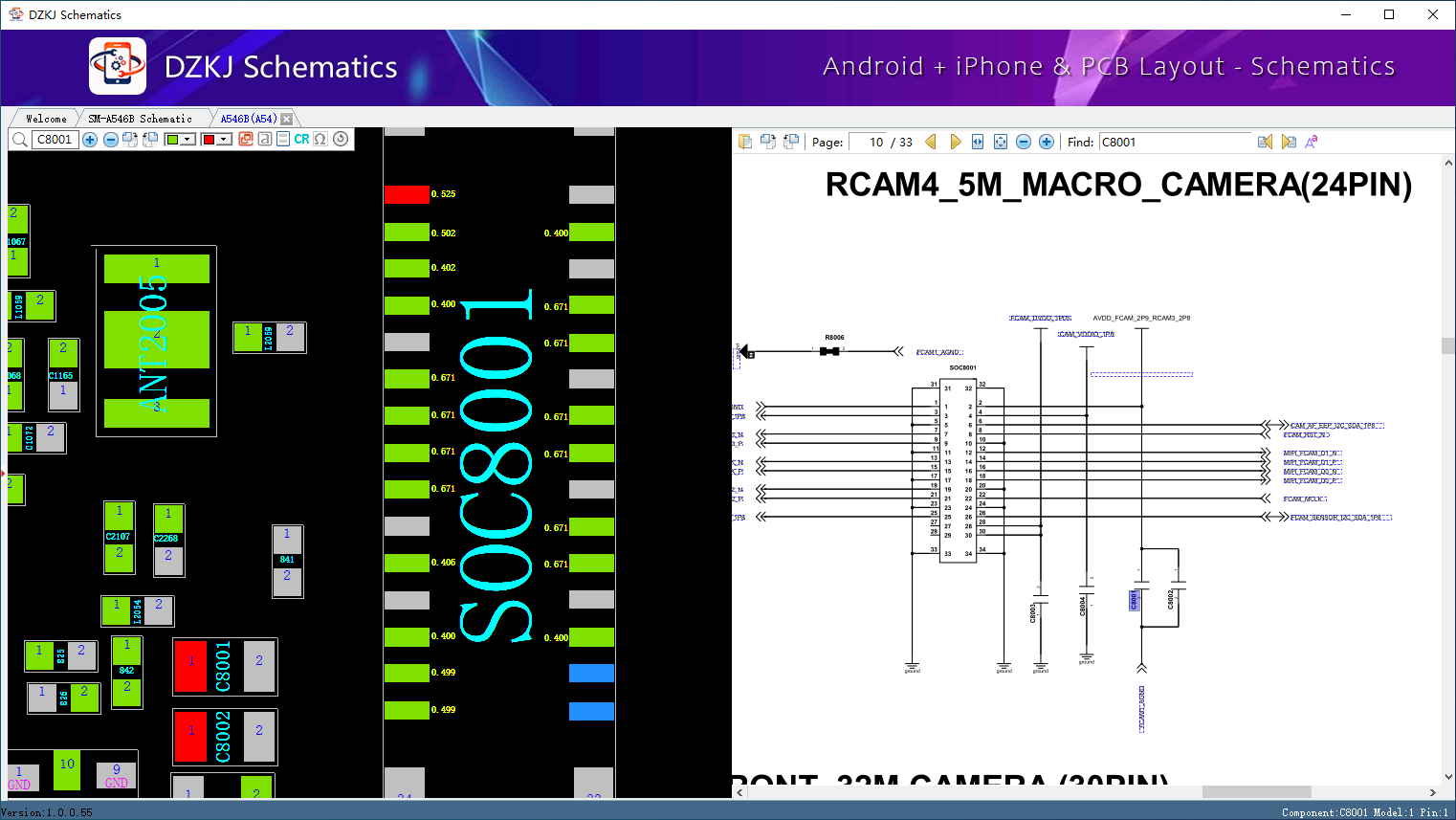Click the search magnifier icon
The height and width of the screenshot is (820, 1456).
pos(20,139)
